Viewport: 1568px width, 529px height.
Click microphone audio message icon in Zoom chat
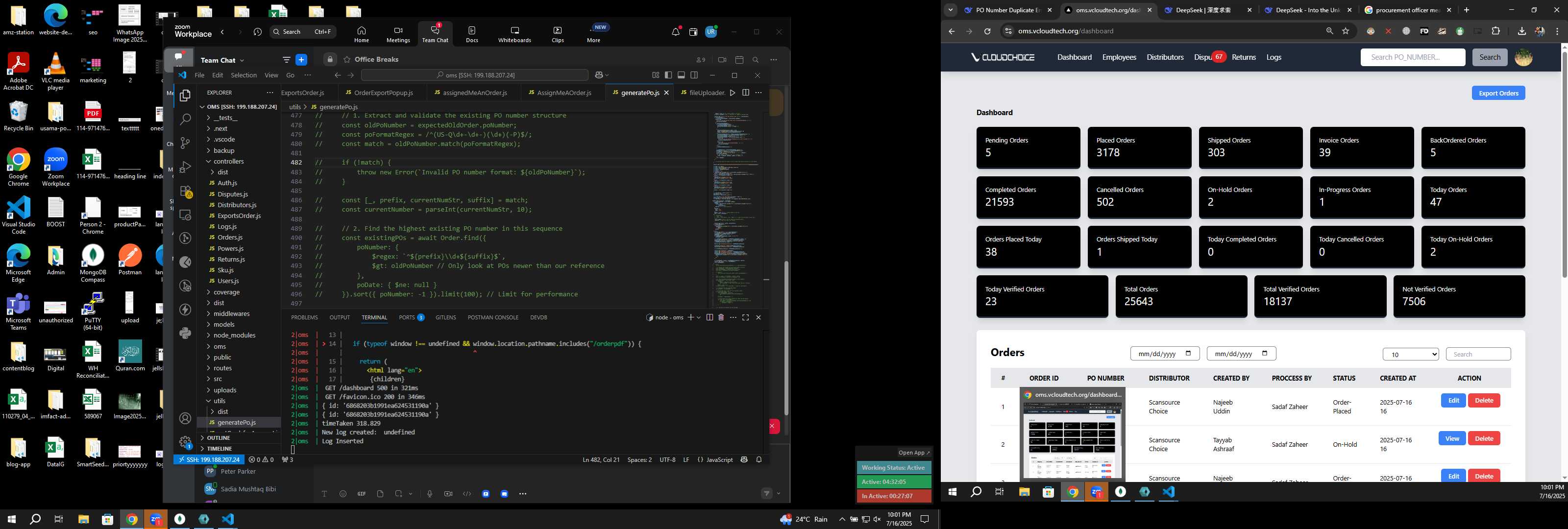tap(430, 494)
